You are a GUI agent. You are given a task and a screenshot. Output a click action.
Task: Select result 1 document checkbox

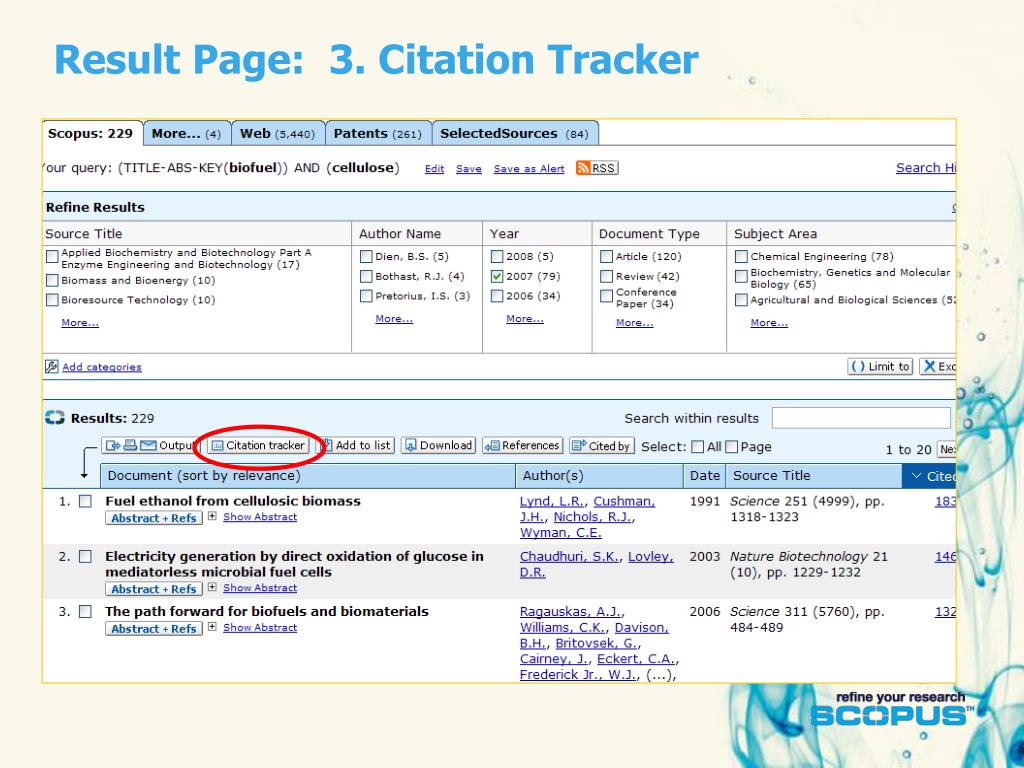coord(85,501)
